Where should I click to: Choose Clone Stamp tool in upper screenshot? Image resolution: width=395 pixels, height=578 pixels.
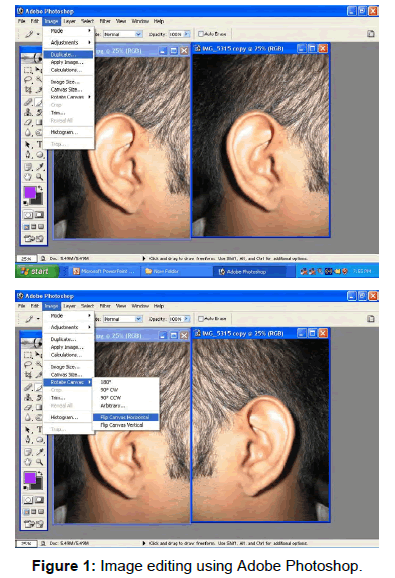[x=28, y=112]
